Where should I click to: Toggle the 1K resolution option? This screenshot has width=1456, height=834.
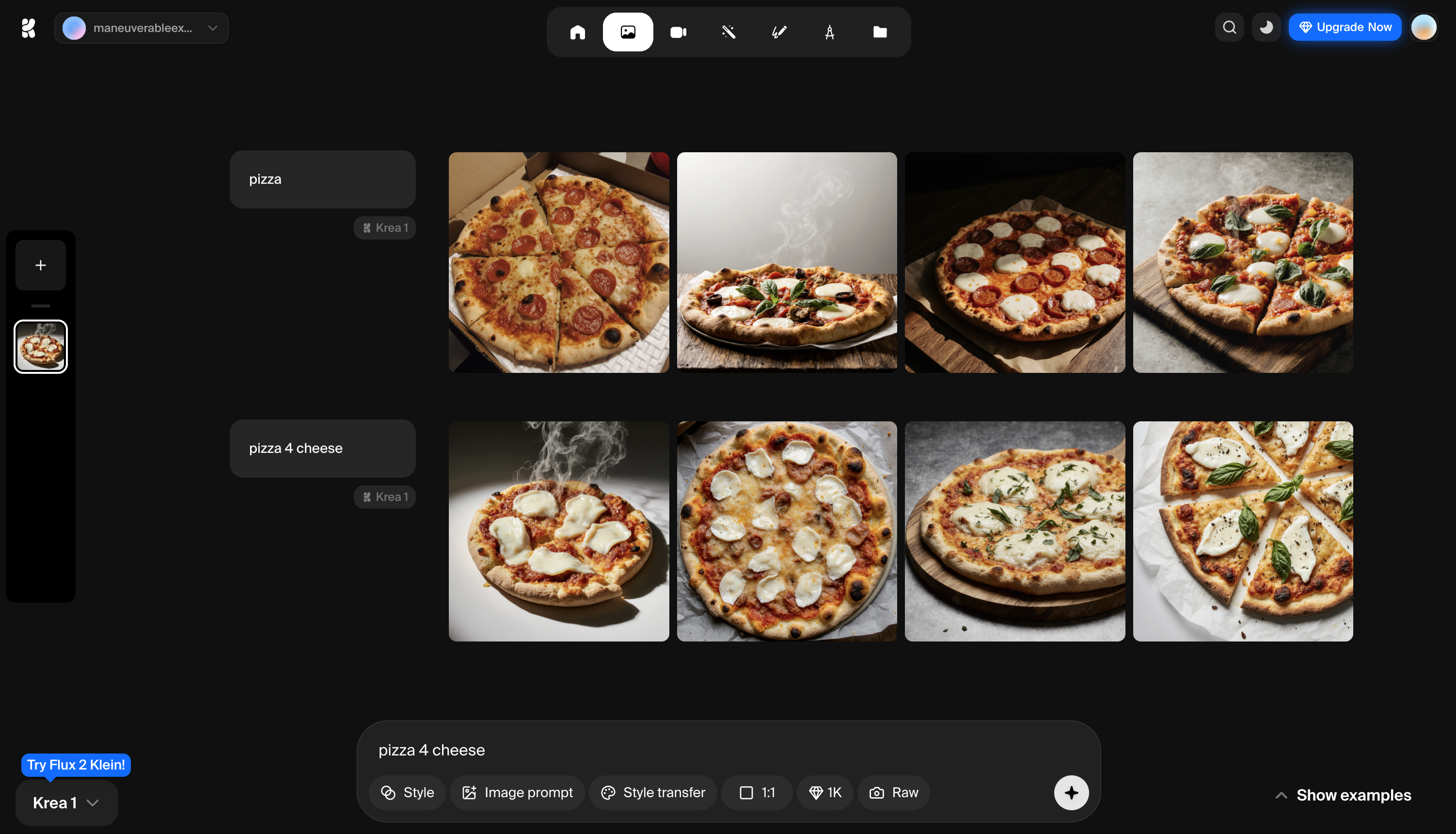point(824,793)
